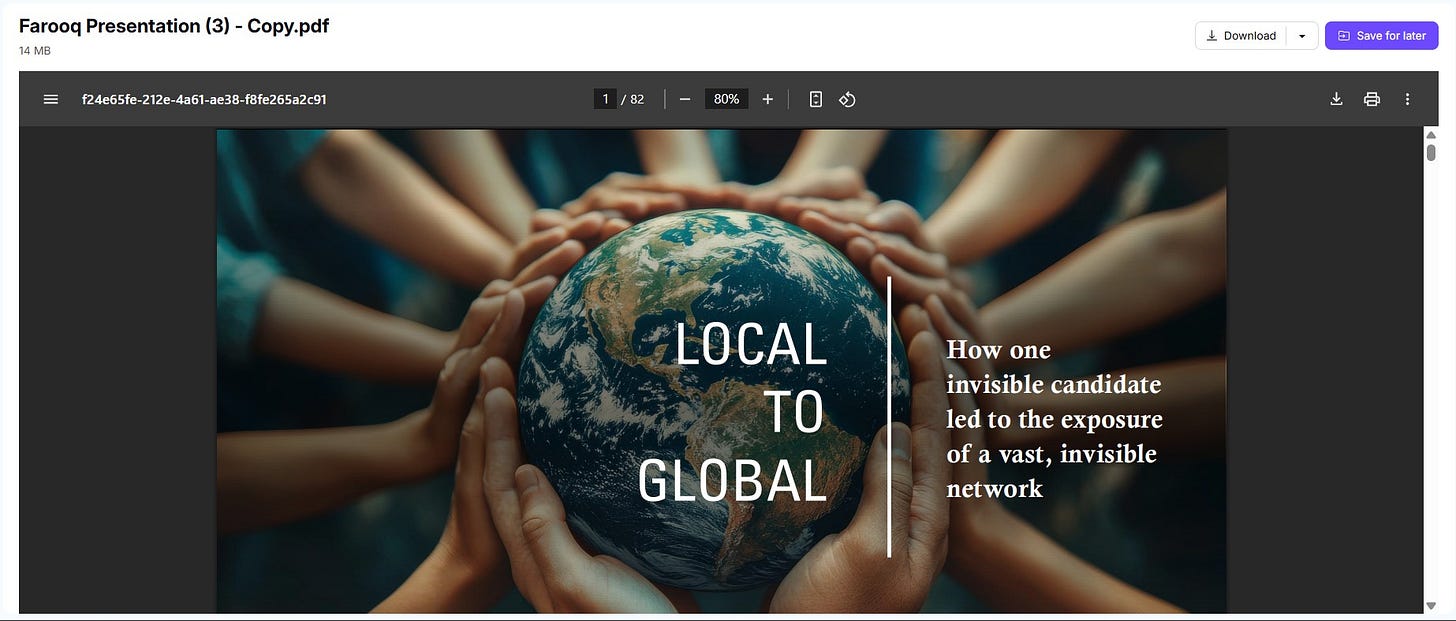Click the page number input field
Image resolution: width=1456 pixels, height=621 pixels.
pos(605,99)
